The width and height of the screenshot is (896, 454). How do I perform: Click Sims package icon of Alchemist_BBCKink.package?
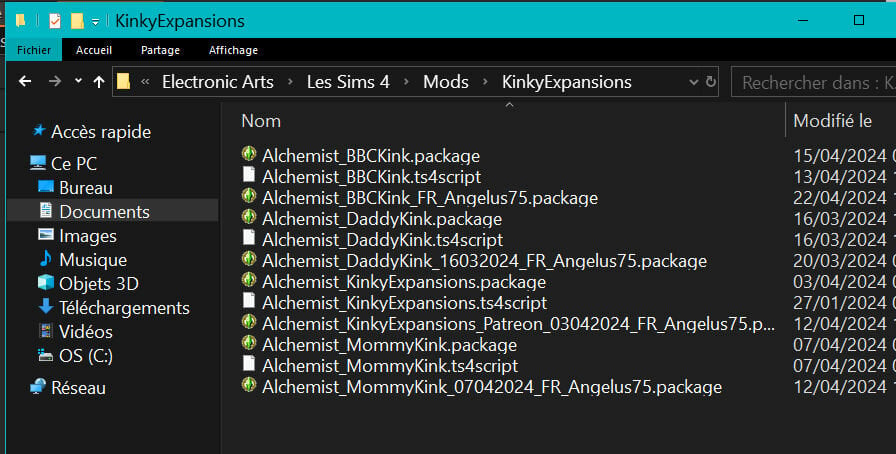[x=249, y=154]
